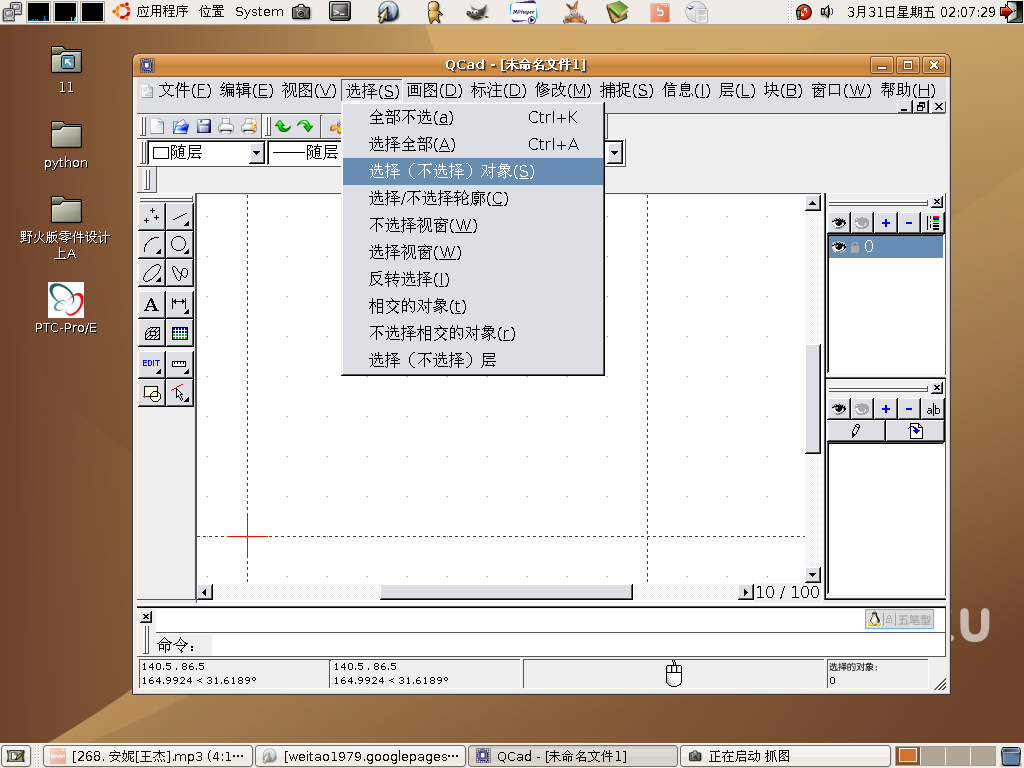Click the vertical scrollbar down arrow
The height and width of the screenshot is (768, 1024).
click(812, 575)
